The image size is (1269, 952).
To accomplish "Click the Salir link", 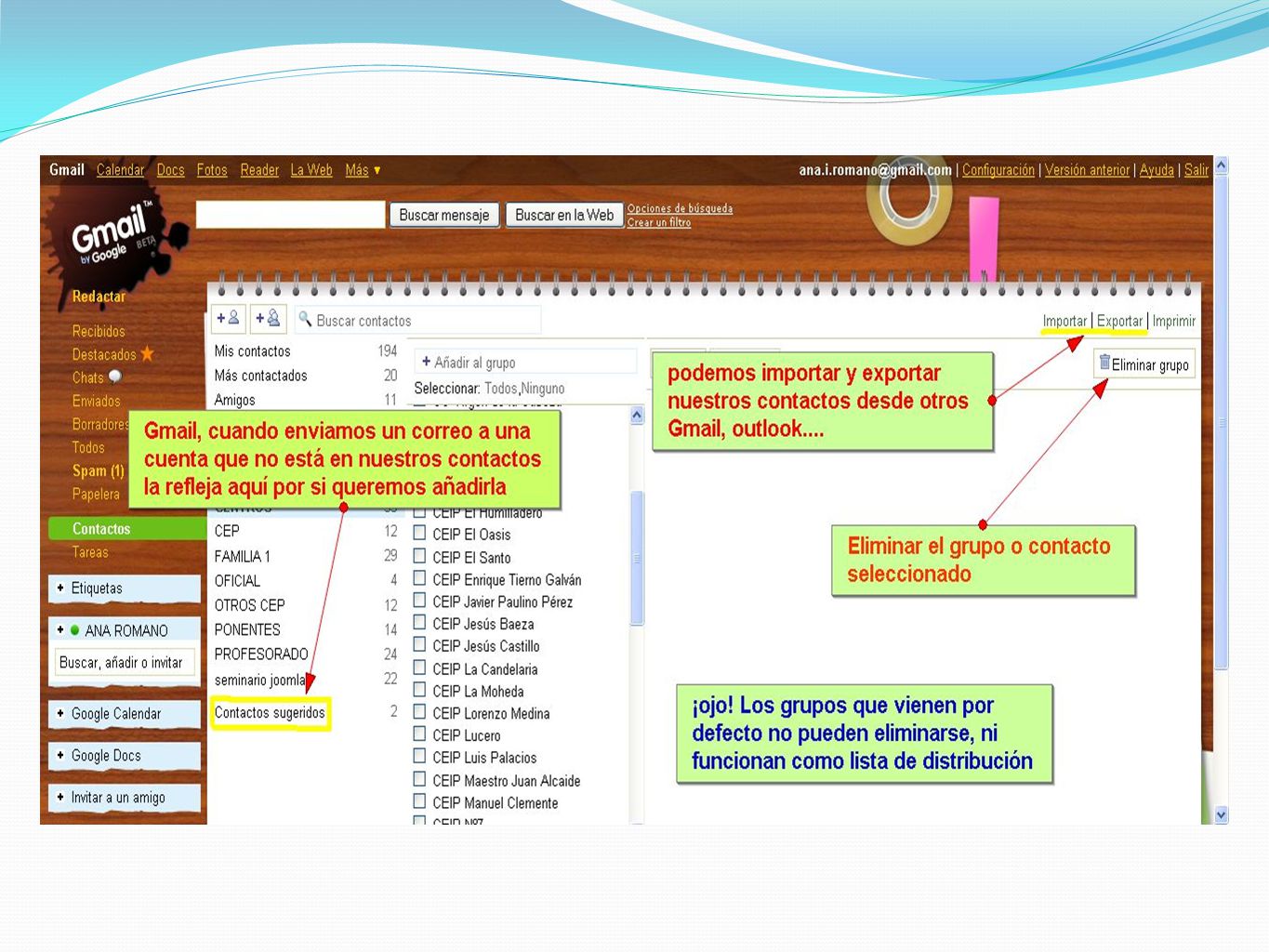I will tap(1196, 170).
